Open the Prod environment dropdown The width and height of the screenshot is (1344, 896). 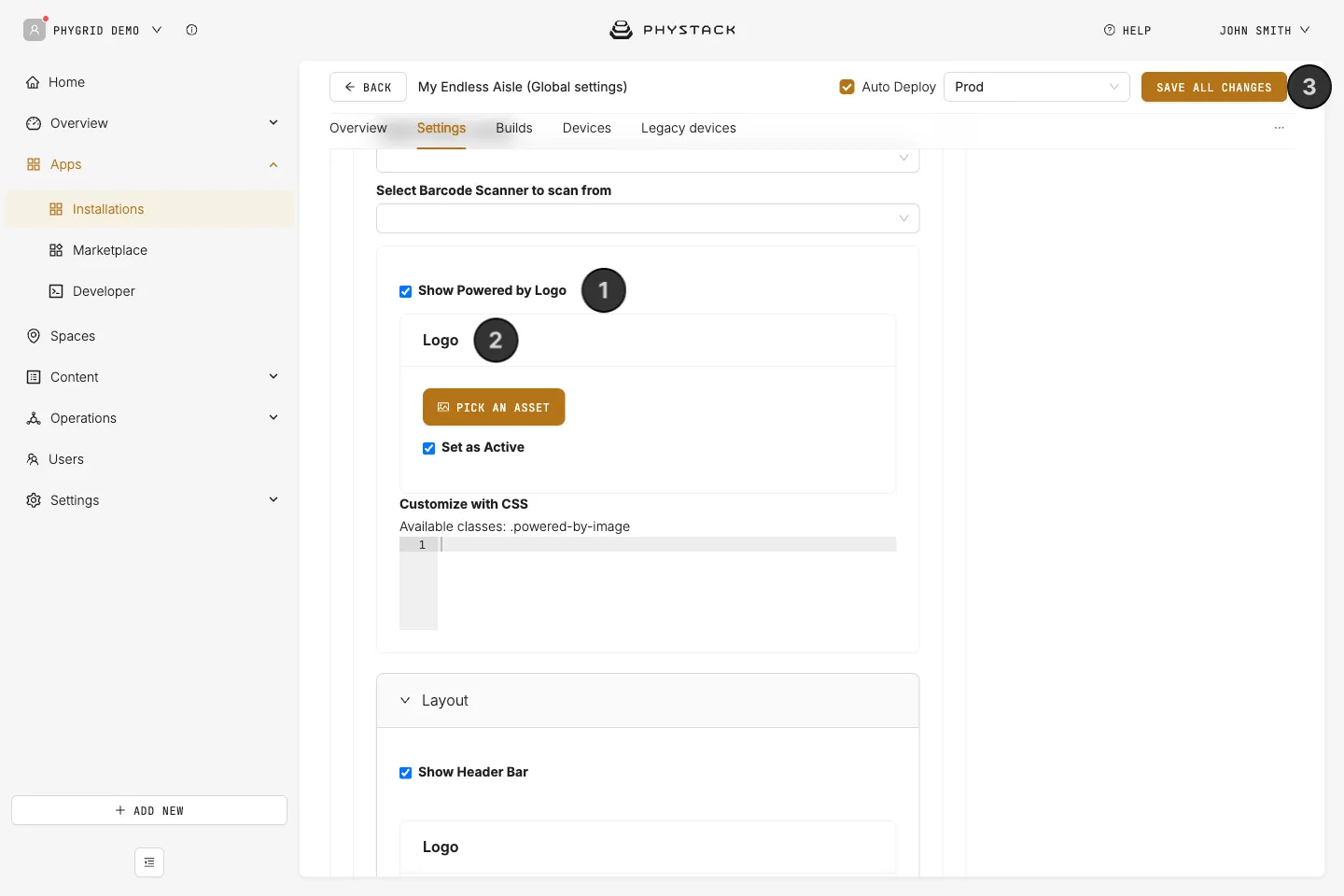1037,87
